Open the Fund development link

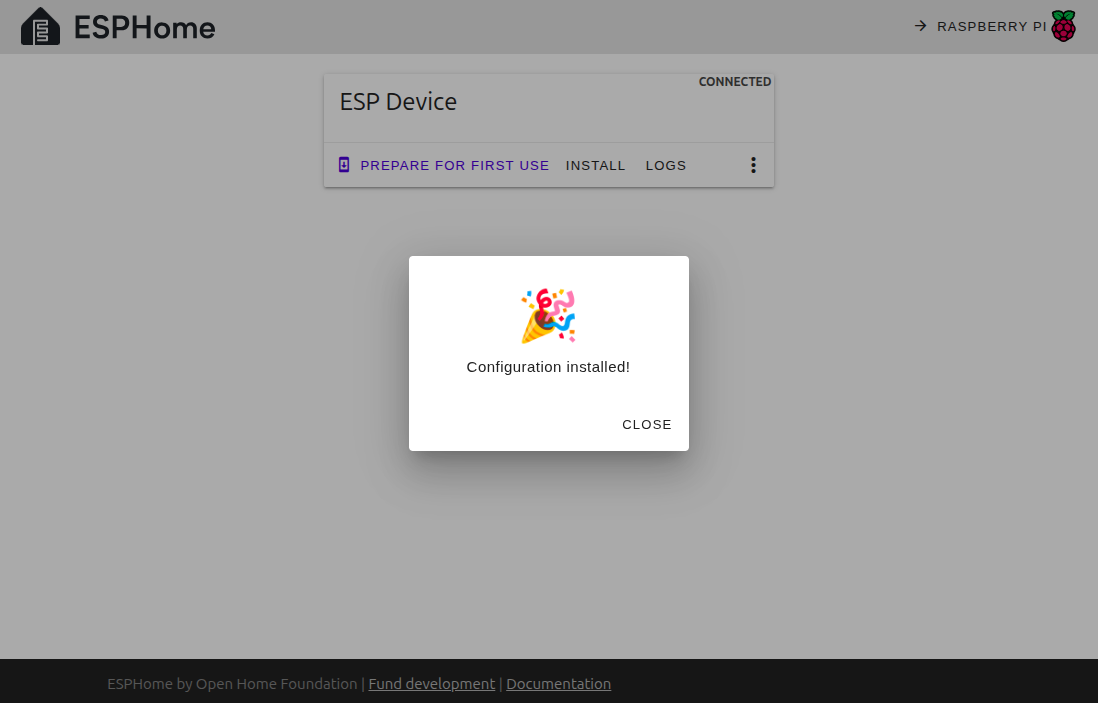tap(431, 683)
